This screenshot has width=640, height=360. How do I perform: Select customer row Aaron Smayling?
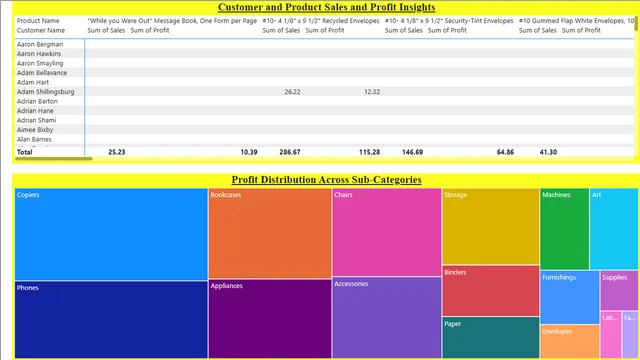click(40, 63)
